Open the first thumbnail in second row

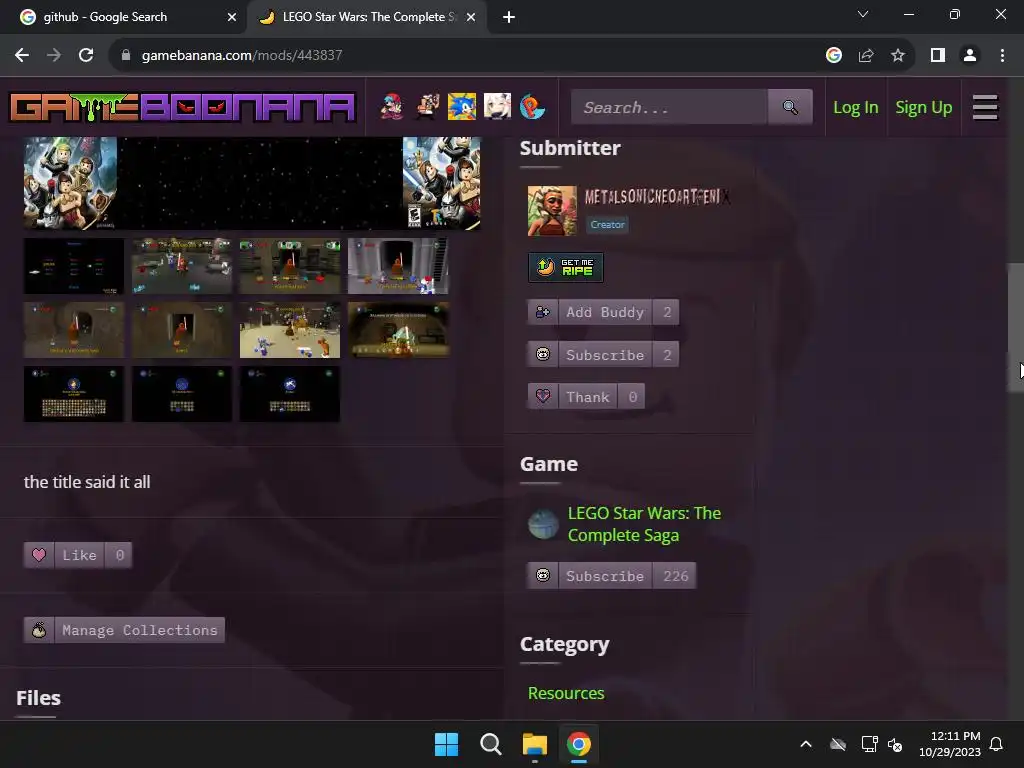(x=74, y=330)
